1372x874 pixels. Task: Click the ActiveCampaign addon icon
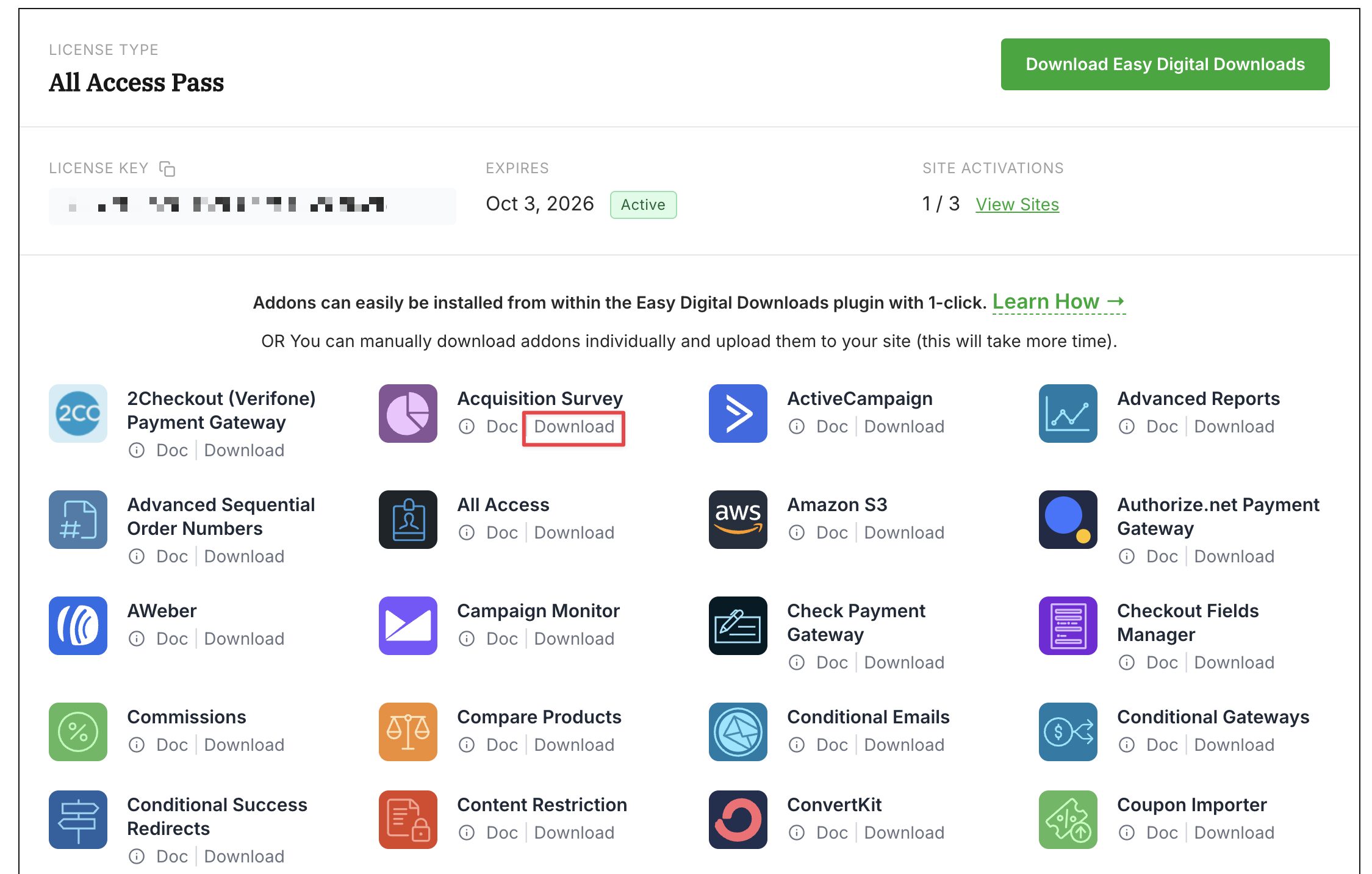(738, 414)
